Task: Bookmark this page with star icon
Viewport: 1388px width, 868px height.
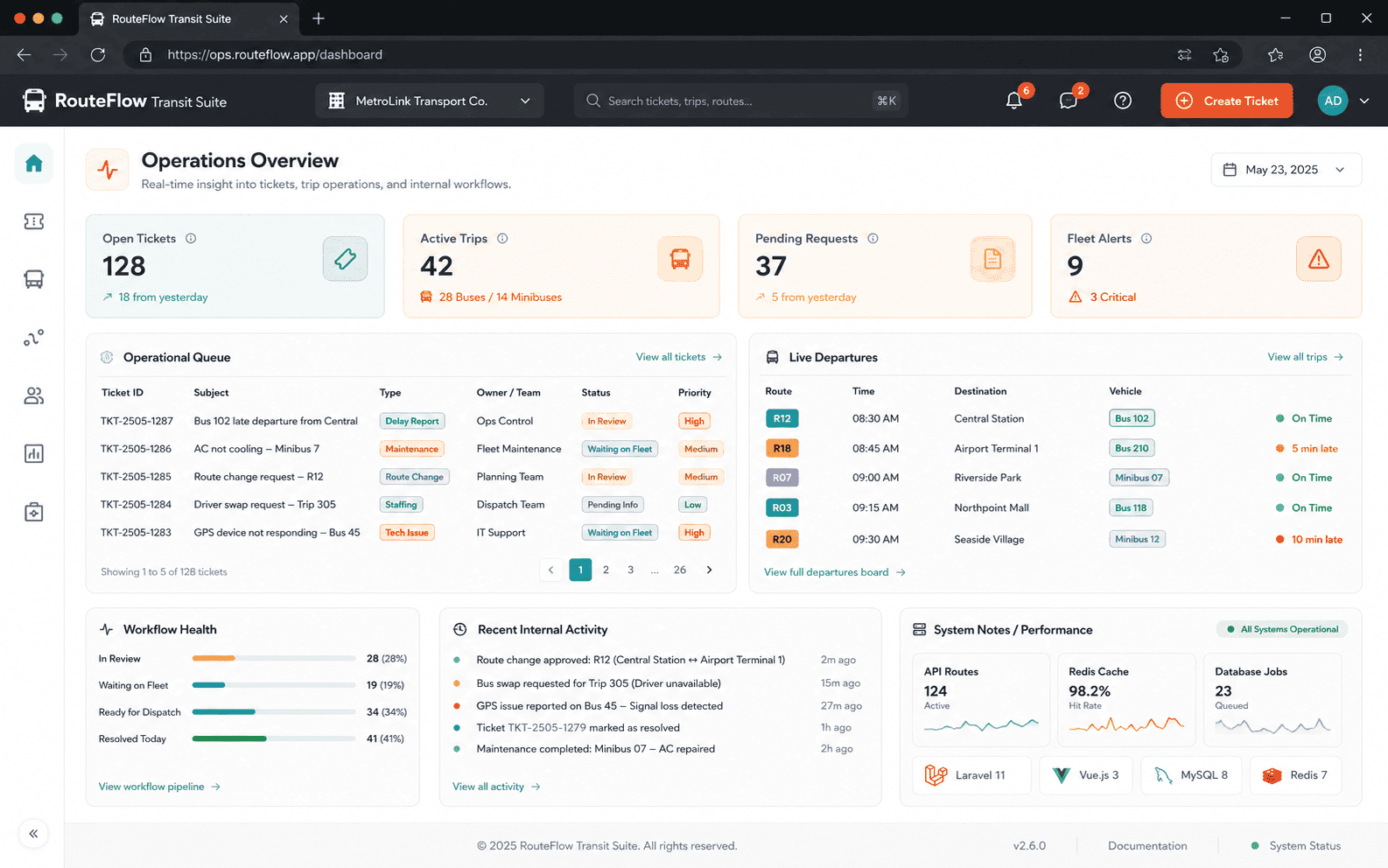Action: 1221,54
